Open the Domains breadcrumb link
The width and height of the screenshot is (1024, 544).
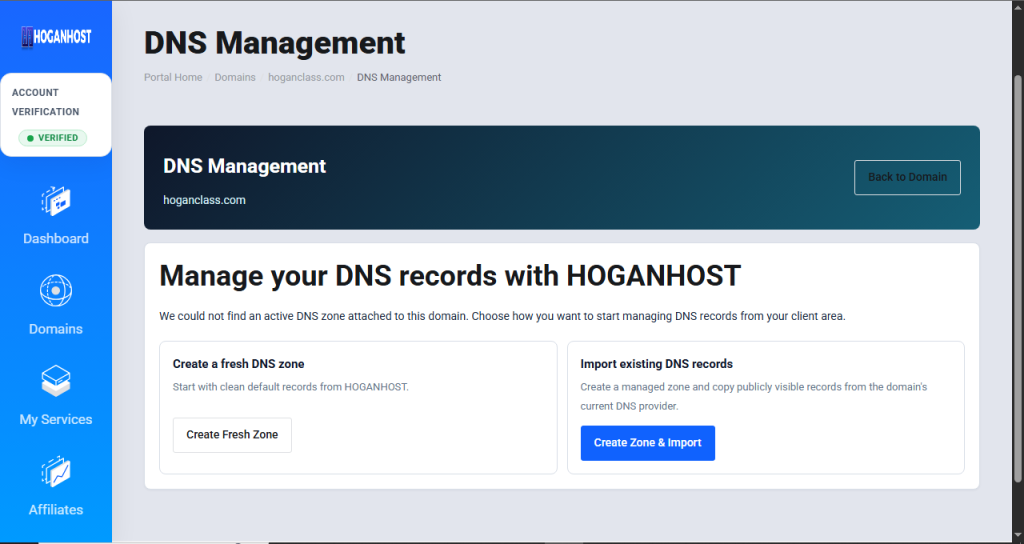tap(235, 77)
